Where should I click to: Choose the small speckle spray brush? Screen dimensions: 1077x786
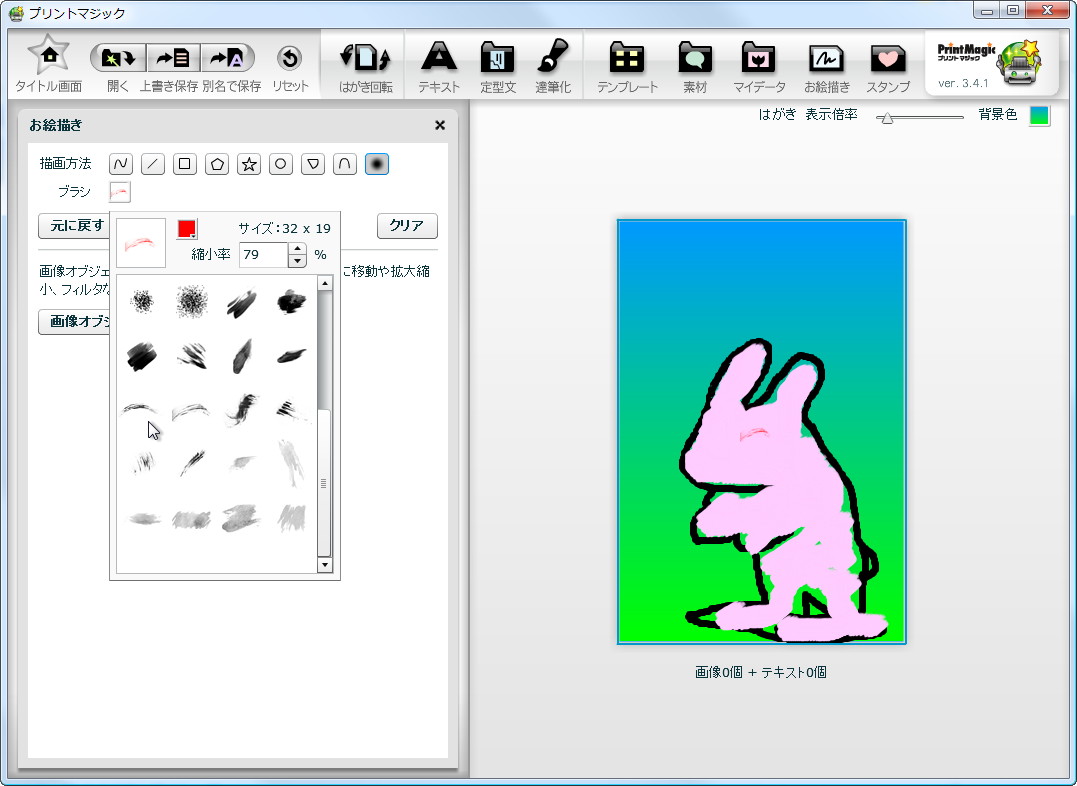142,302
